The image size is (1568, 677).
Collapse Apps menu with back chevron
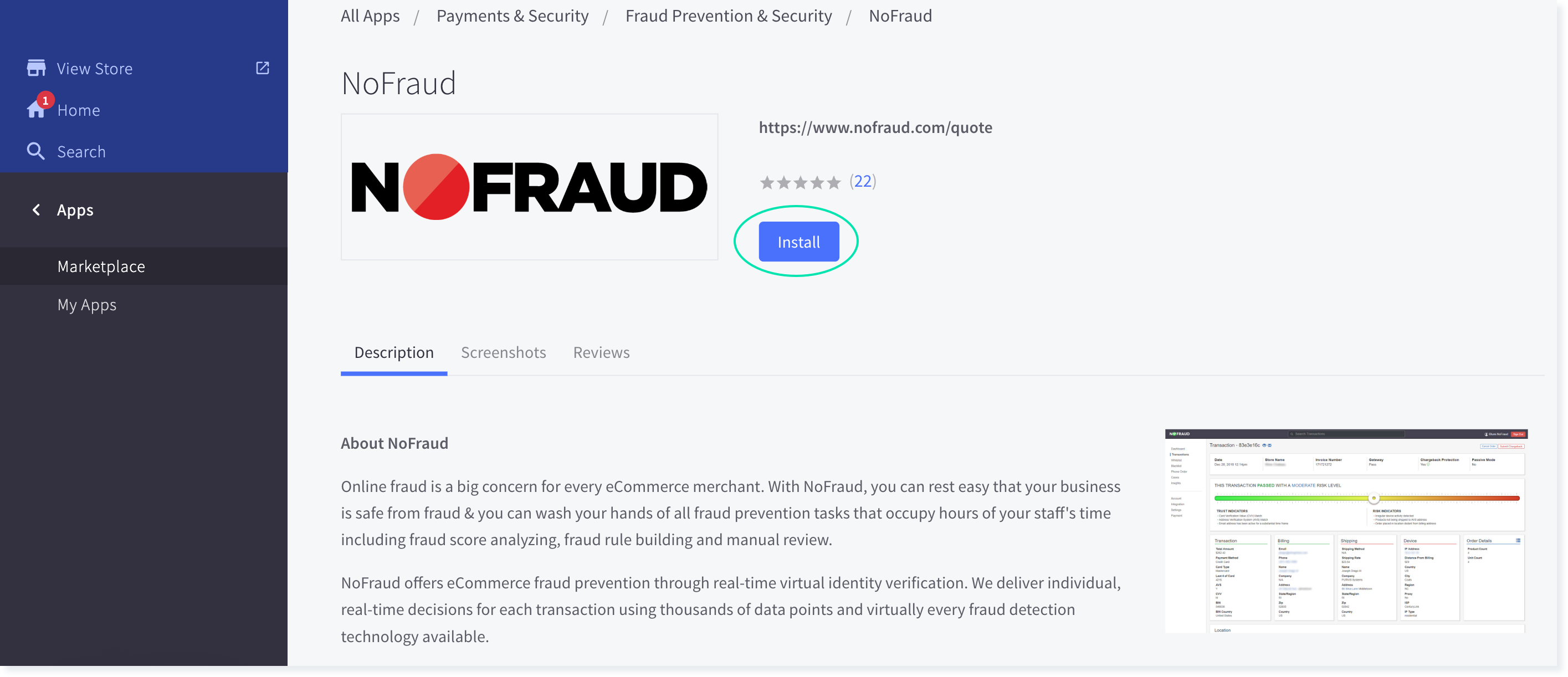(37, 210)
